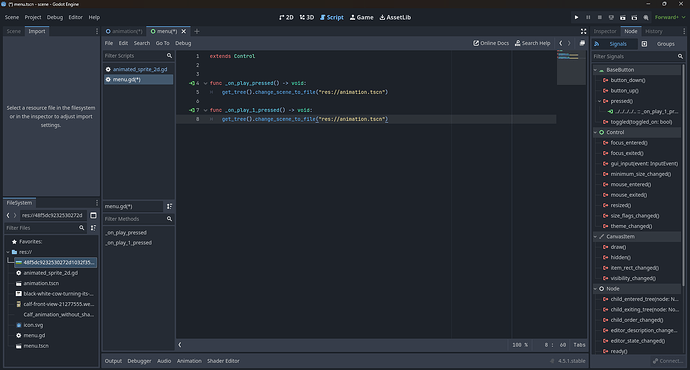This screenshot has width=690, height=370.
Task: Select the mouse_entered() signal
Action: tap(630, 184)
